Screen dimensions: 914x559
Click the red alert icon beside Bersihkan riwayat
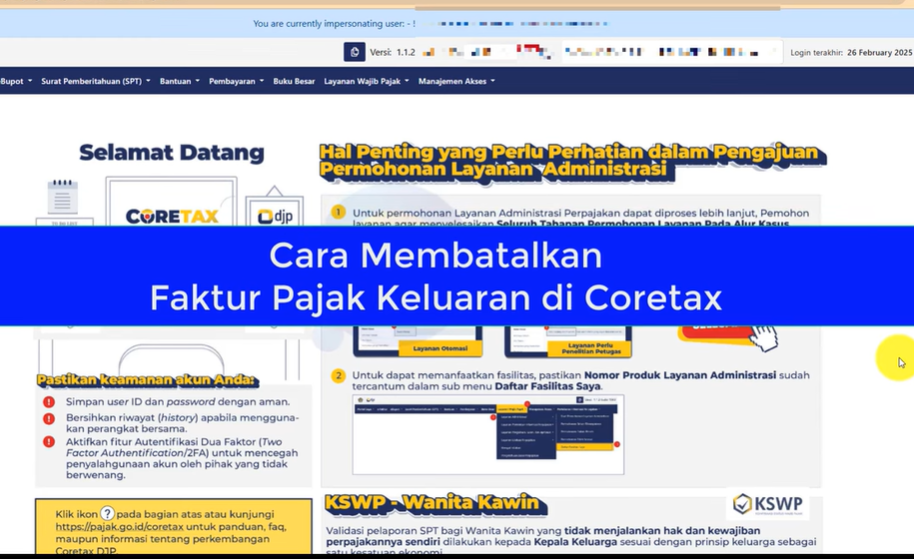pyautogui.click(x=49, y=419)
